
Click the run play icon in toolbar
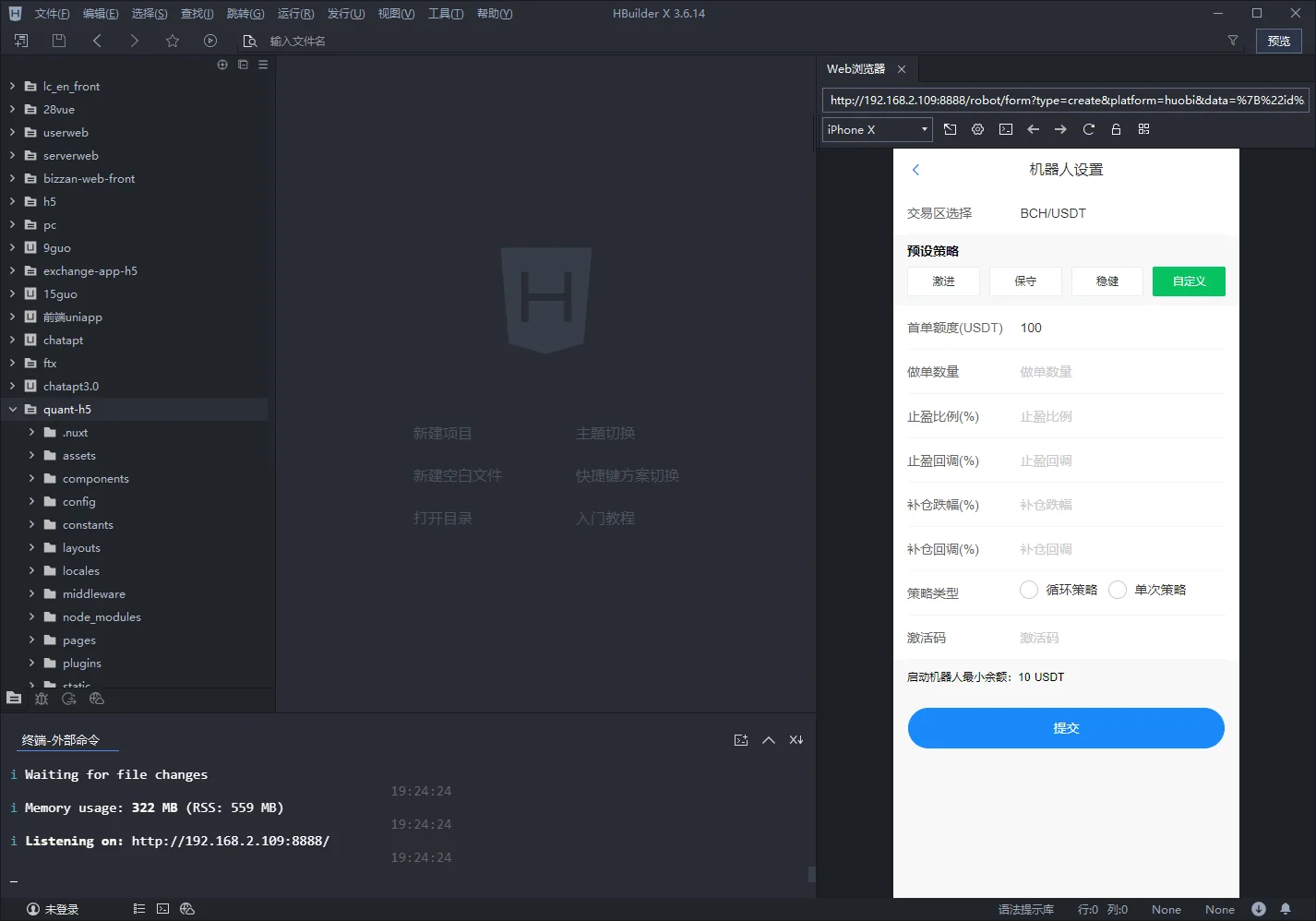coord(210,41)
